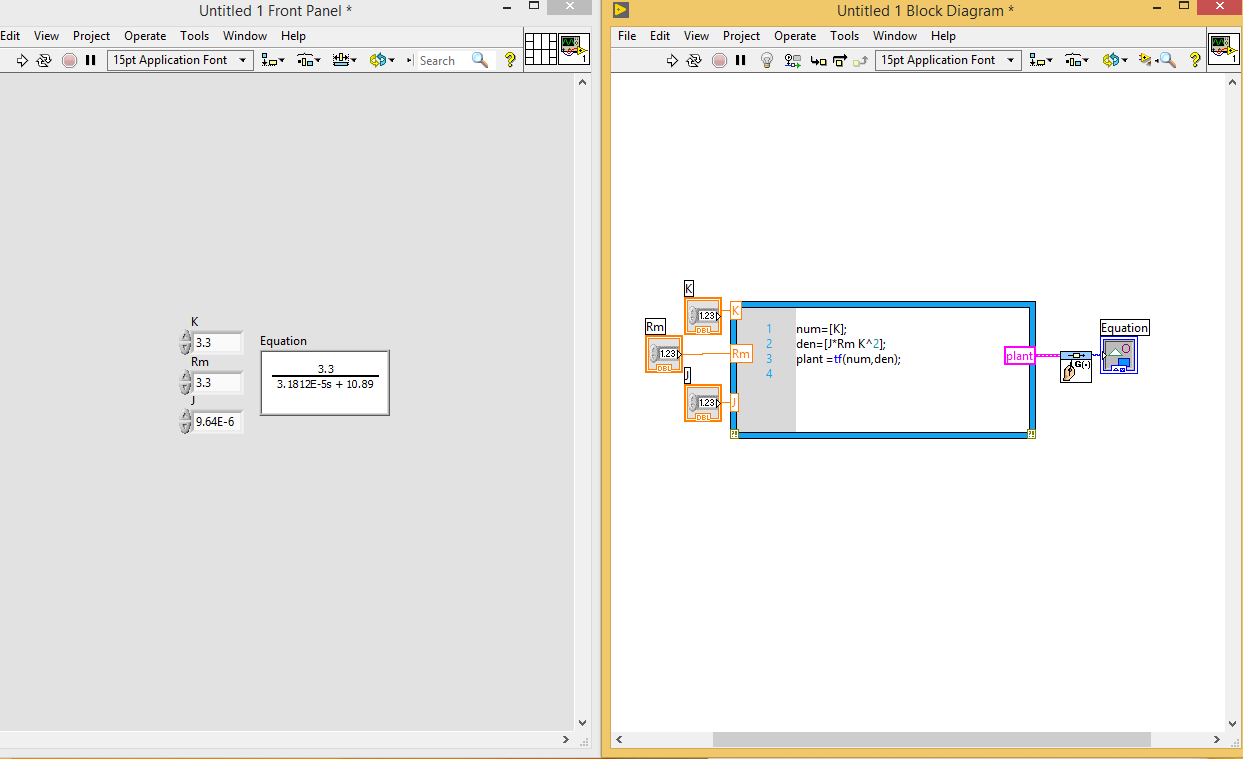Click the Abort Execution stop icon on Block Diagram
The height and width of the screenshot is (759, 1243).
click(719, 60)
